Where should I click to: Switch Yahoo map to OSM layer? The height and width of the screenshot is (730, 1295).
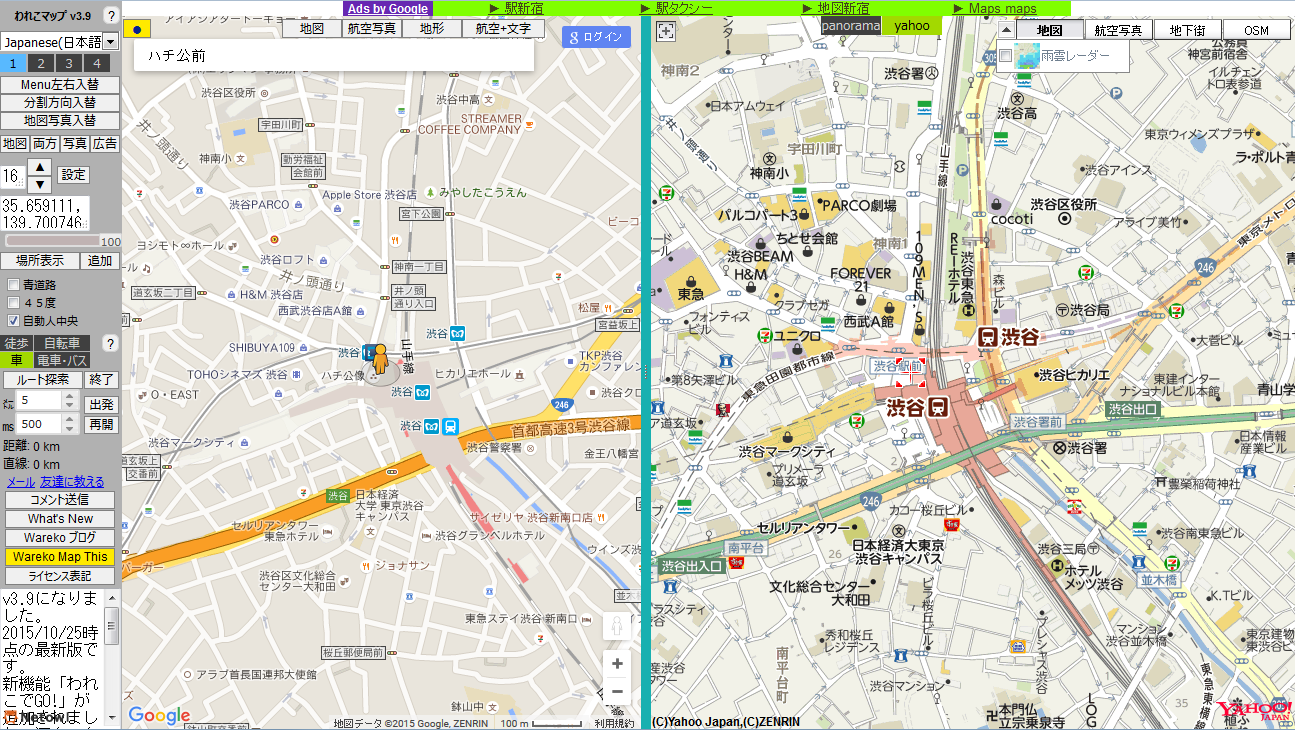coord(1256,30)
